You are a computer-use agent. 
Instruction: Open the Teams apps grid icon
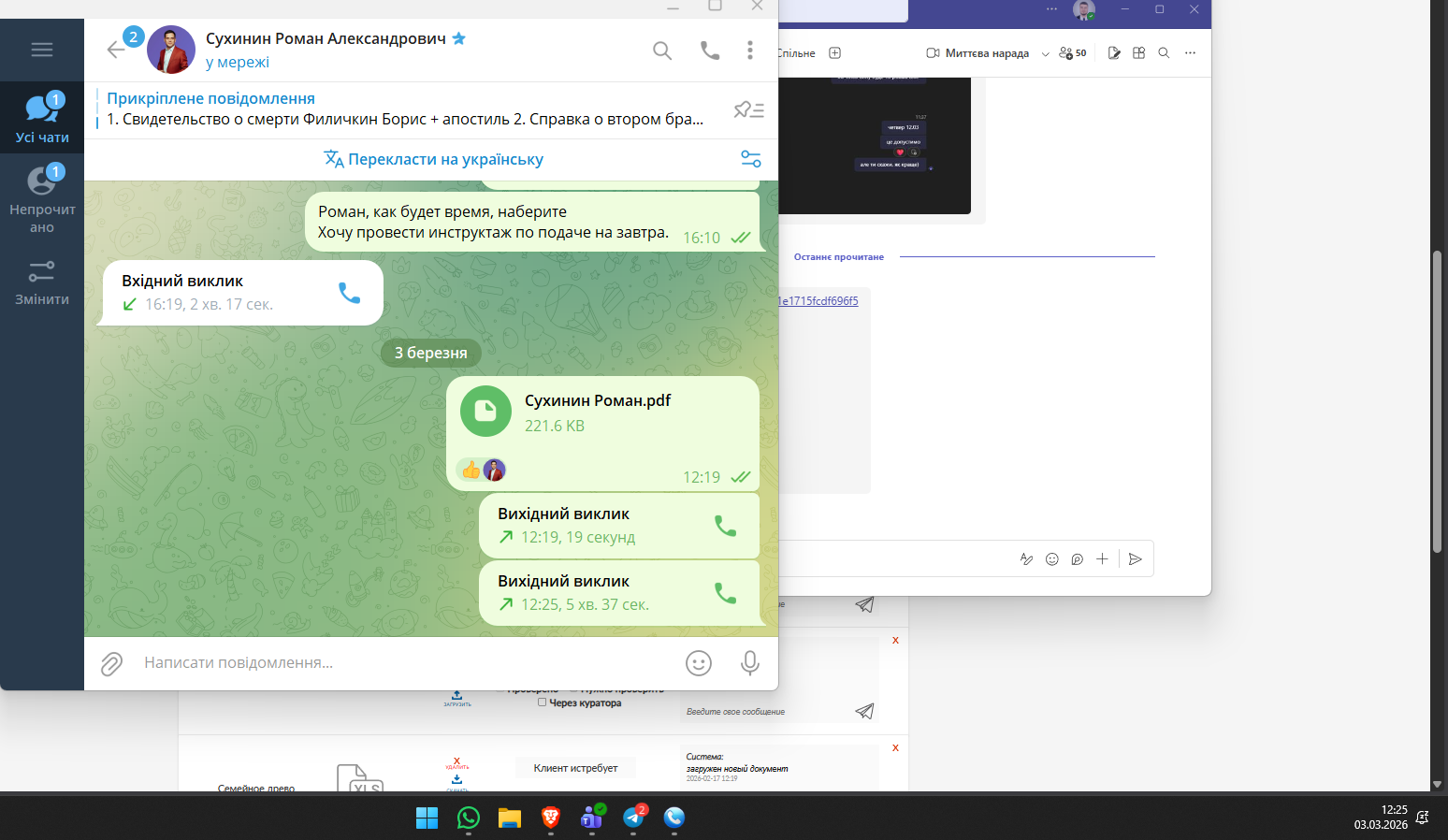click(x=1138, y=53)
